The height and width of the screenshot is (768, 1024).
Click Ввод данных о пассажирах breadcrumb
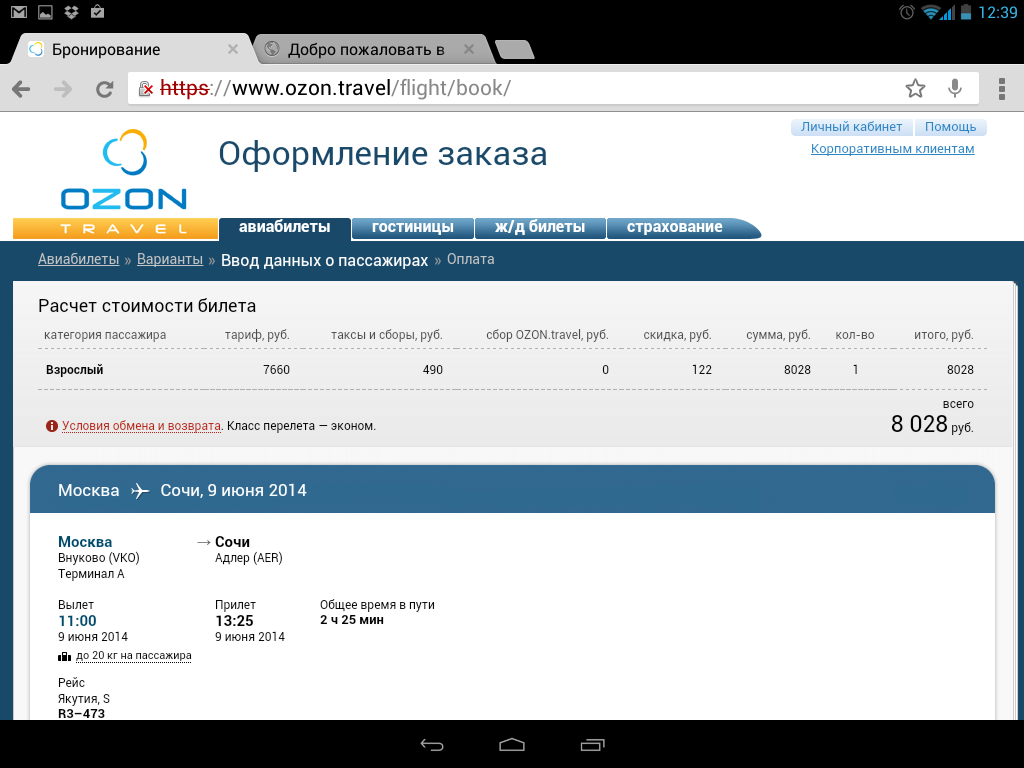[x=324, y=260]
